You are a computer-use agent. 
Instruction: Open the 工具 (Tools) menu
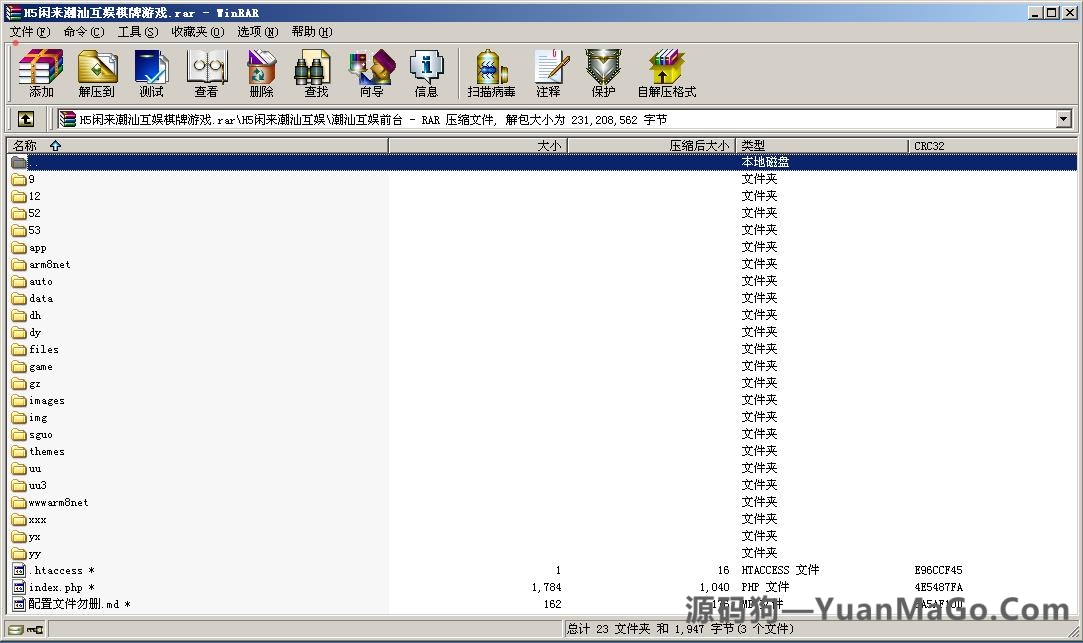click(139, 31)
